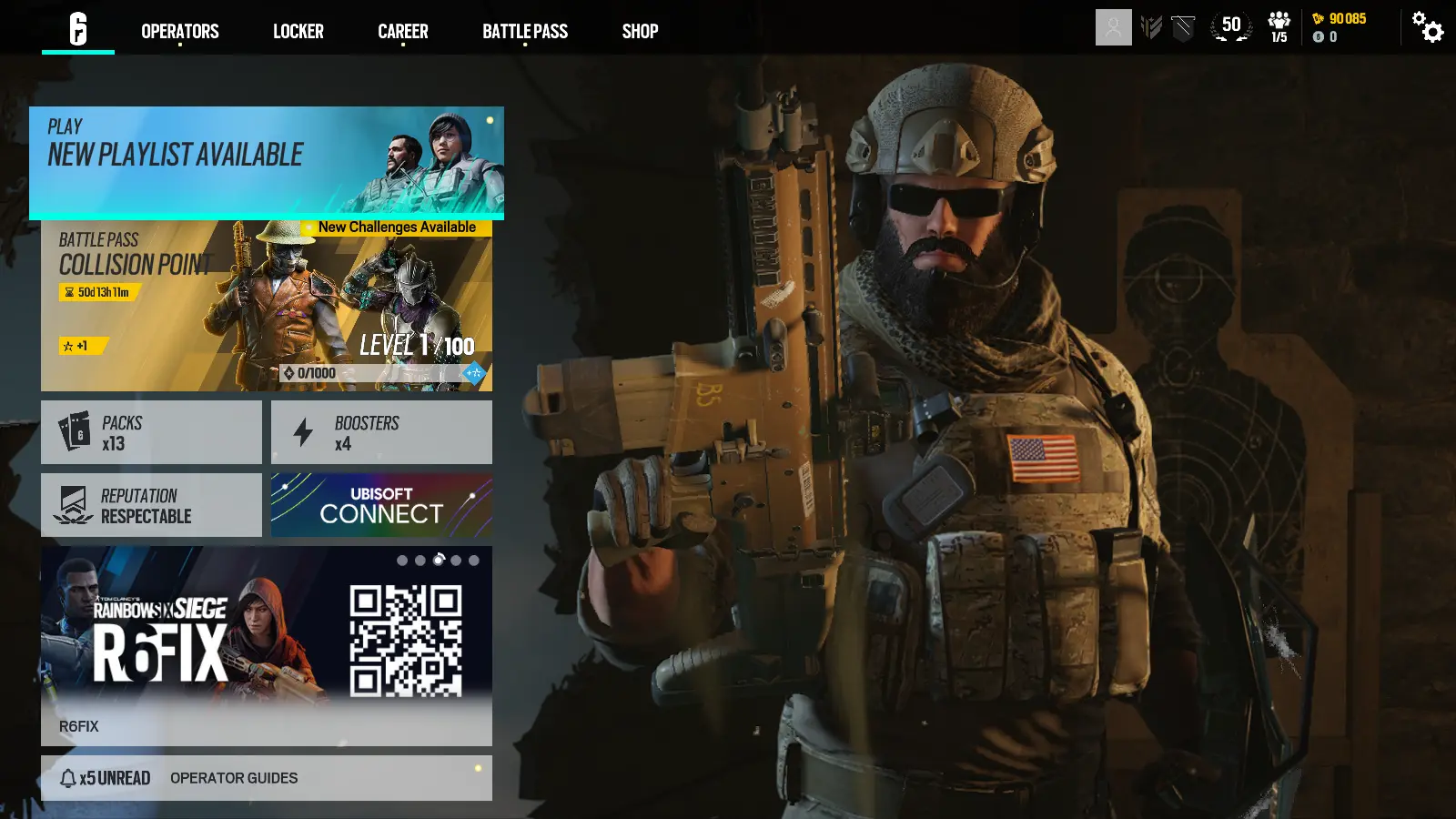Select the player banner icon
Screen dimensions: 1456x819
[1183, 28]
